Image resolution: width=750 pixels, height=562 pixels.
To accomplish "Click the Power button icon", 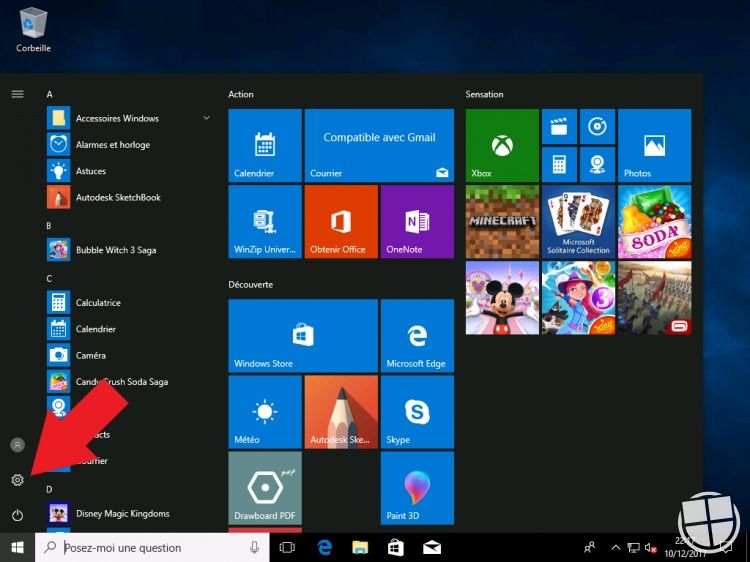I will pyautogui.click(x=17, y=515).
